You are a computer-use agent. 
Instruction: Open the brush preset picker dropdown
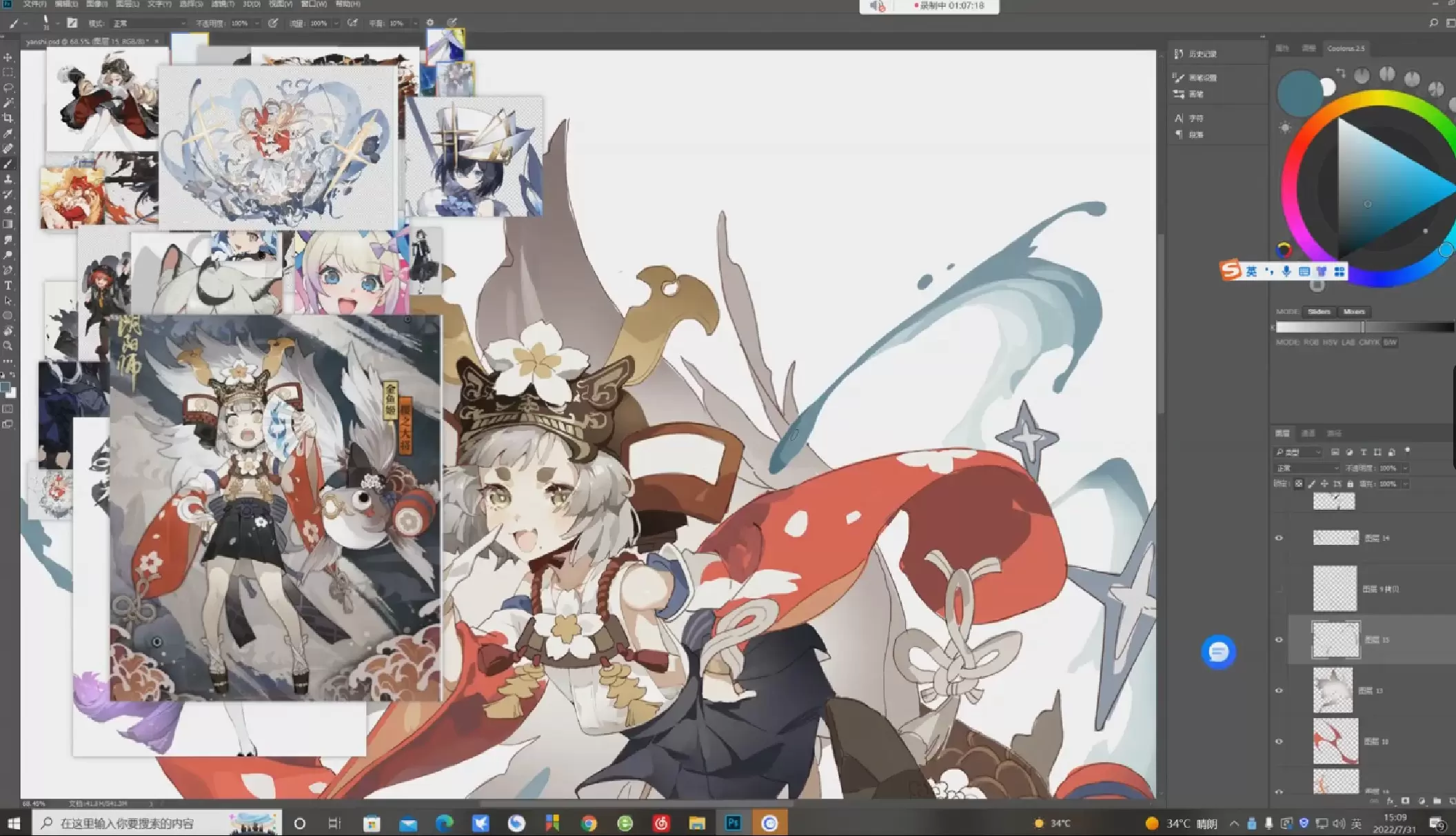[x=57, y=23]
